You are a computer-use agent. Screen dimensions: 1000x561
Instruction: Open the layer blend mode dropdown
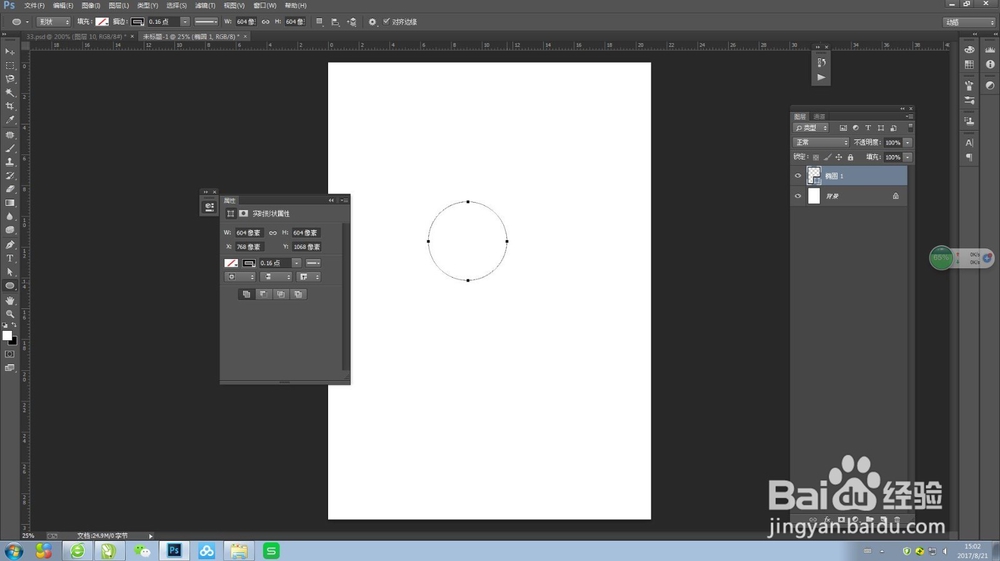[x=821, y=143]
